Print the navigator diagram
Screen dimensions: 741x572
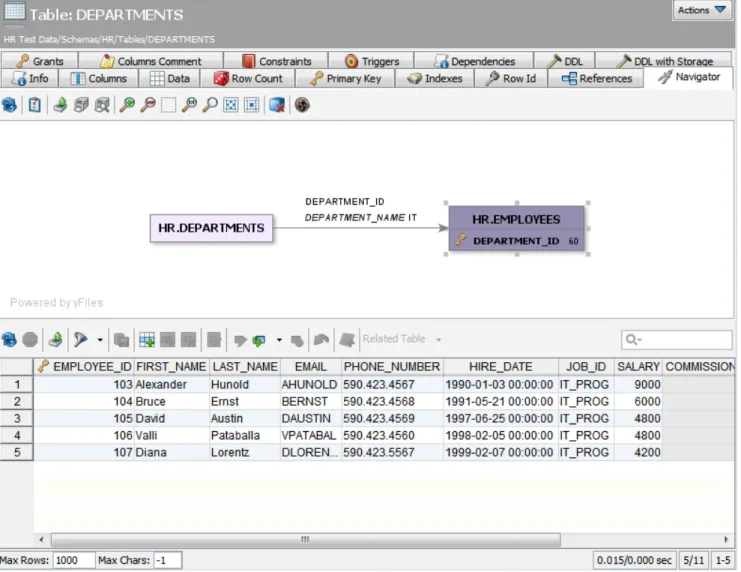point(81,104)
